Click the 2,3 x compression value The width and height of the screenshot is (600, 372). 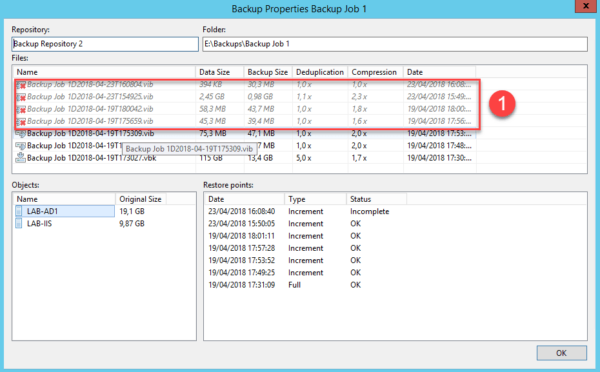tap(359, 97)
